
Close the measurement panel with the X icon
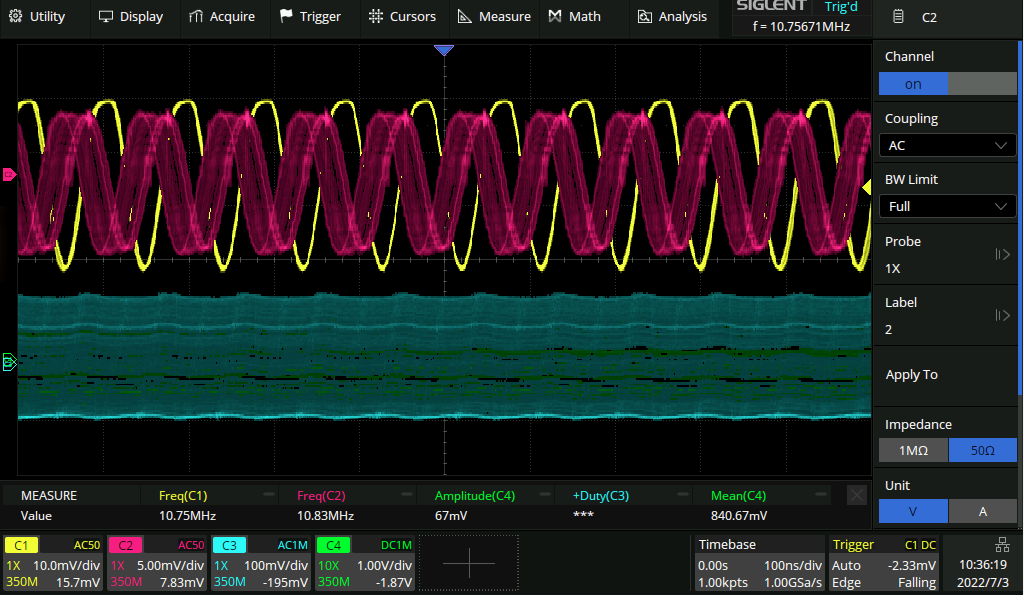click(x=856, y=495)
